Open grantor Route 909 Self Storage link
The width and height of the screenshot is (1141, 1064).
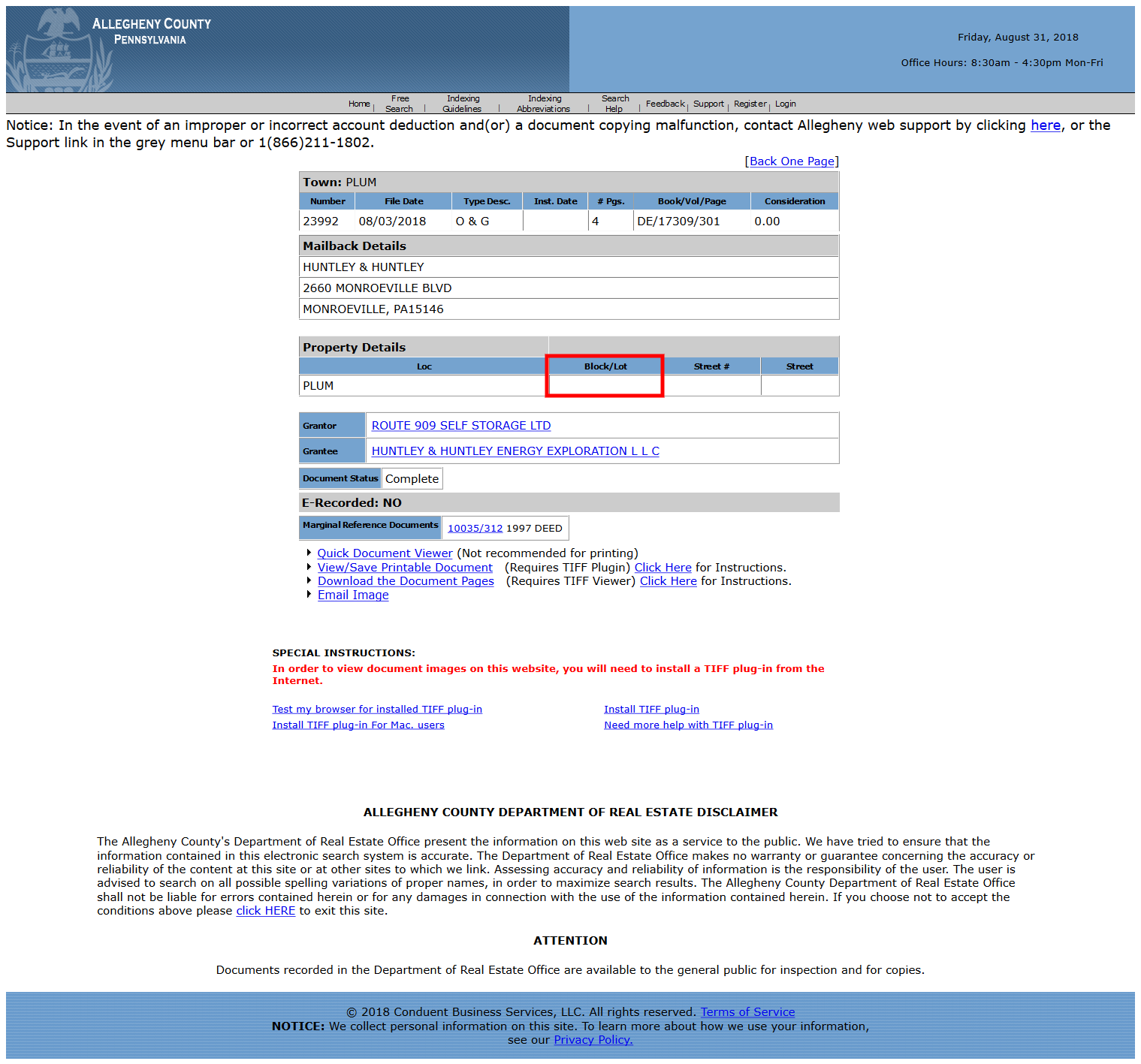coord(460,426)
